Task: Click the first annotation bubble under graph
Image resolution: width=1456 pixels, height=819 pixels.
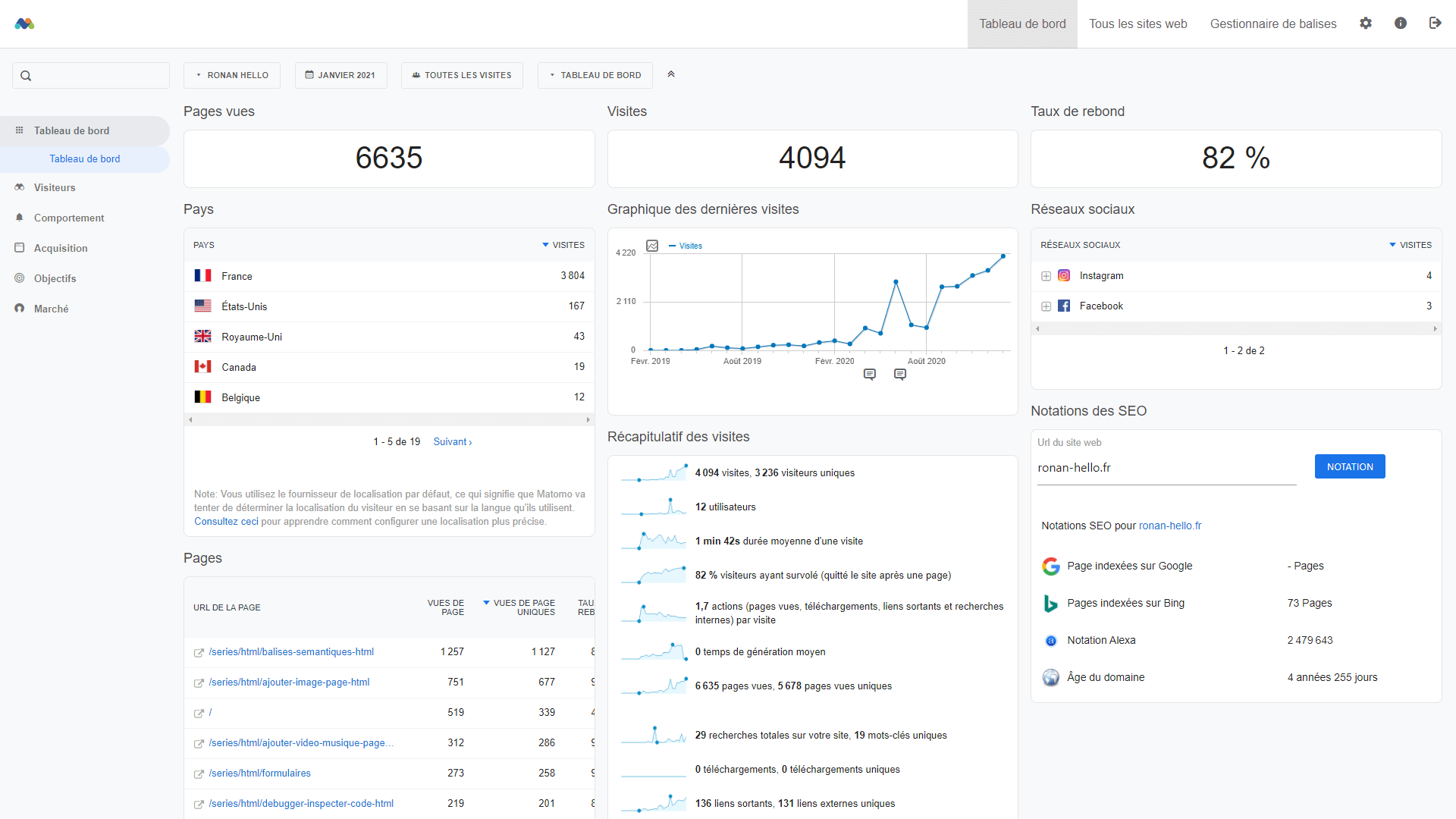Action: 870,375
